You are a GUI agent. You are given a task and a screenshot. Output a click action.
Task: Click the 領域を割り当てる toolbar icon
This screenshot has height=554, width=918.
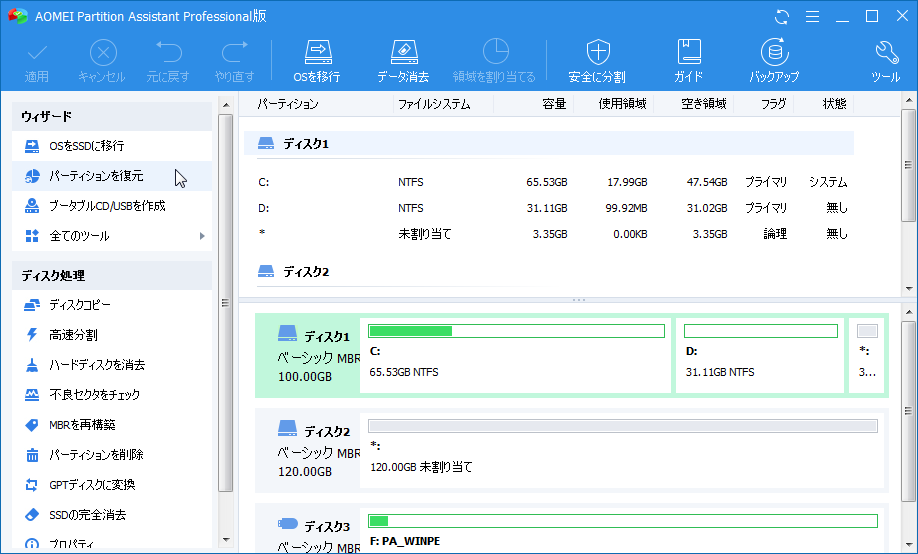[x=495, y=61]
